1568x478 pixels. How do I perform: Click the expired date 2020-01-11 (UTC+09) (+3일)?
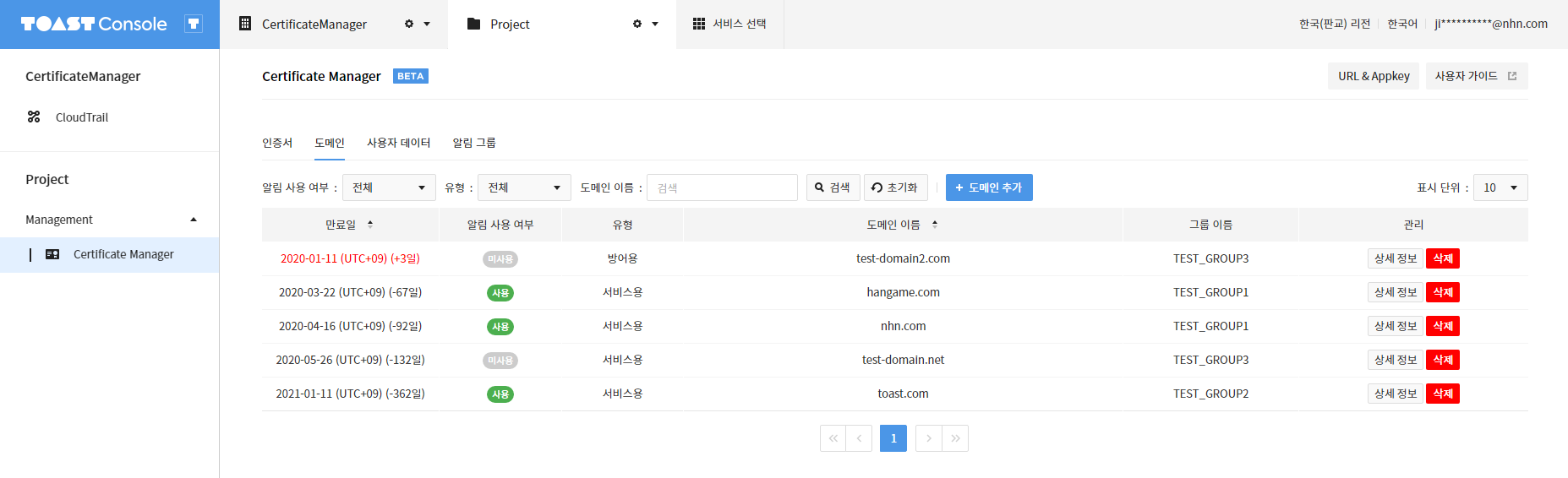click(350, 258)
